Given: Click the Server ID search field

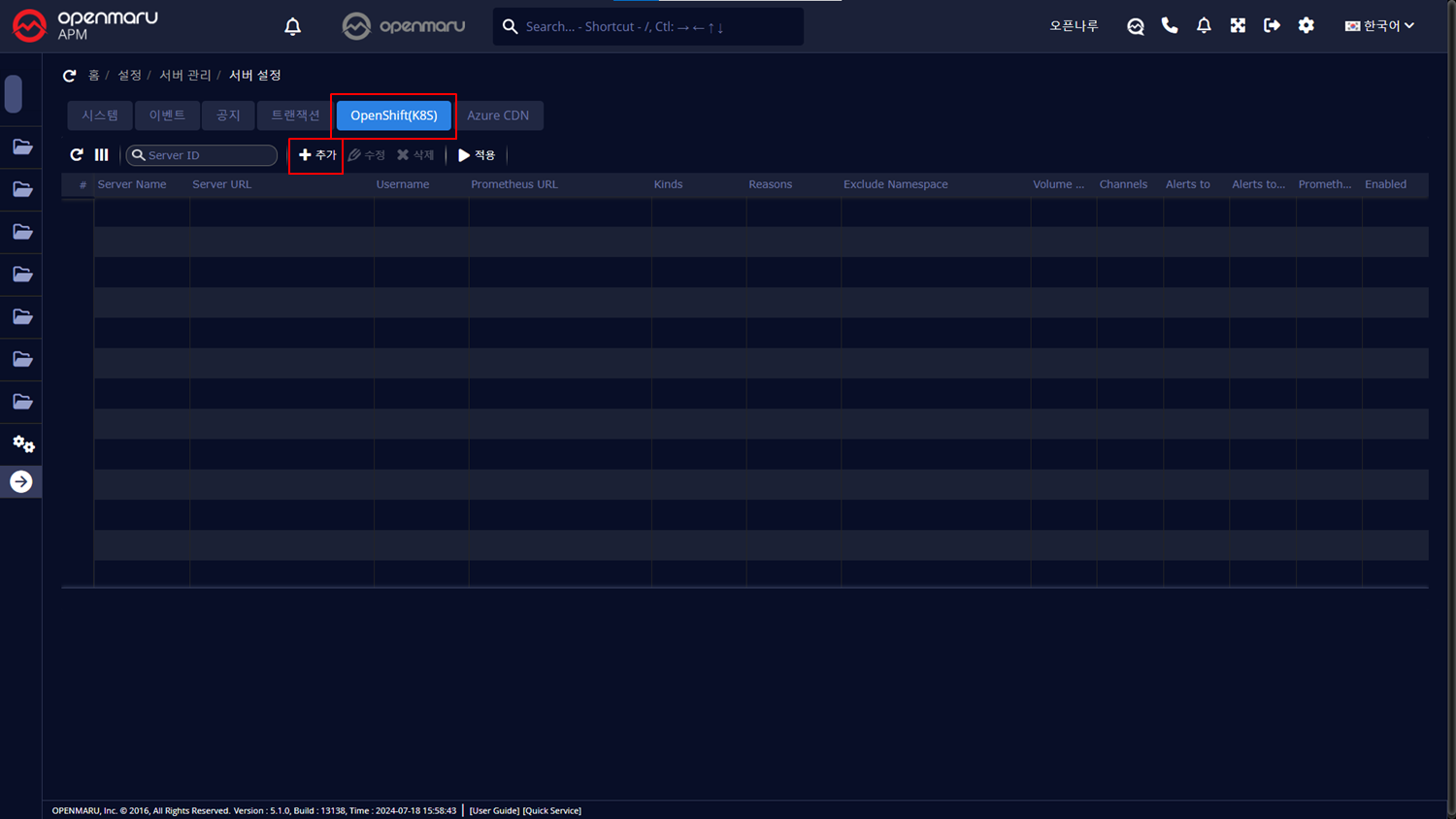Looking at the screenshot, I should click(208, 155).
